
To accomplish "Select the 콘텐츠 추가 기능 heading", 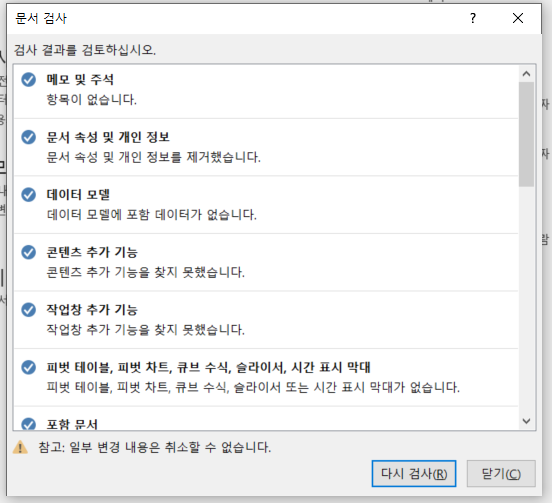I will click(92, 252).
